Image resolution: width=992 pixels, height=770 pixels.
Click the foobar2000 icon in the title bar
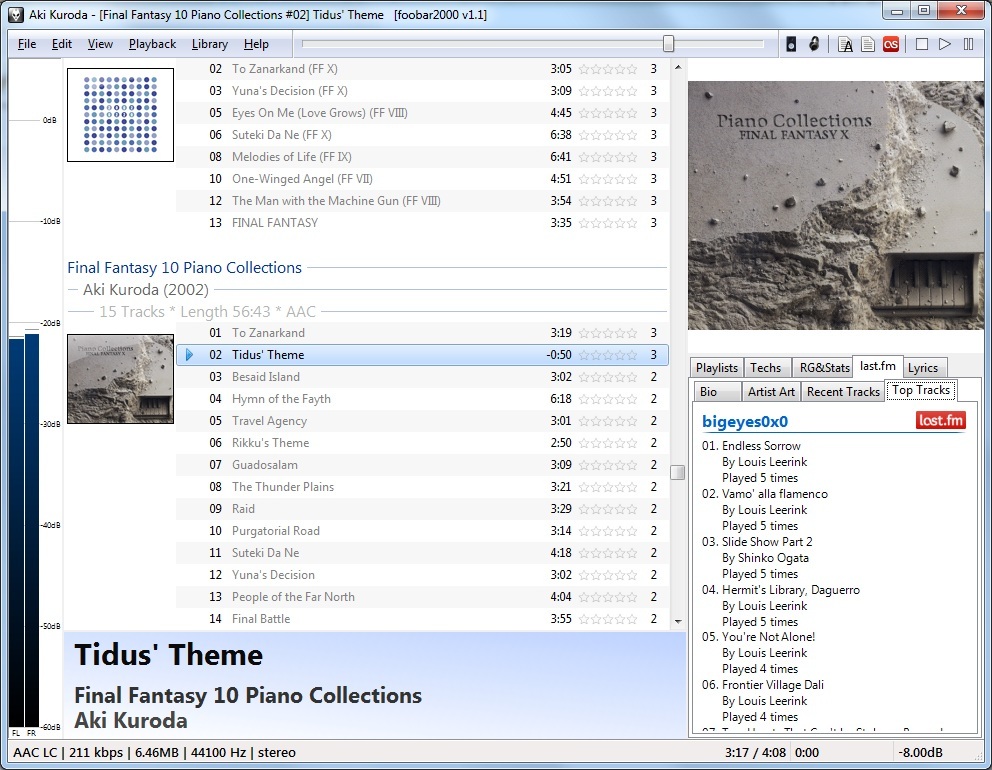16,15
